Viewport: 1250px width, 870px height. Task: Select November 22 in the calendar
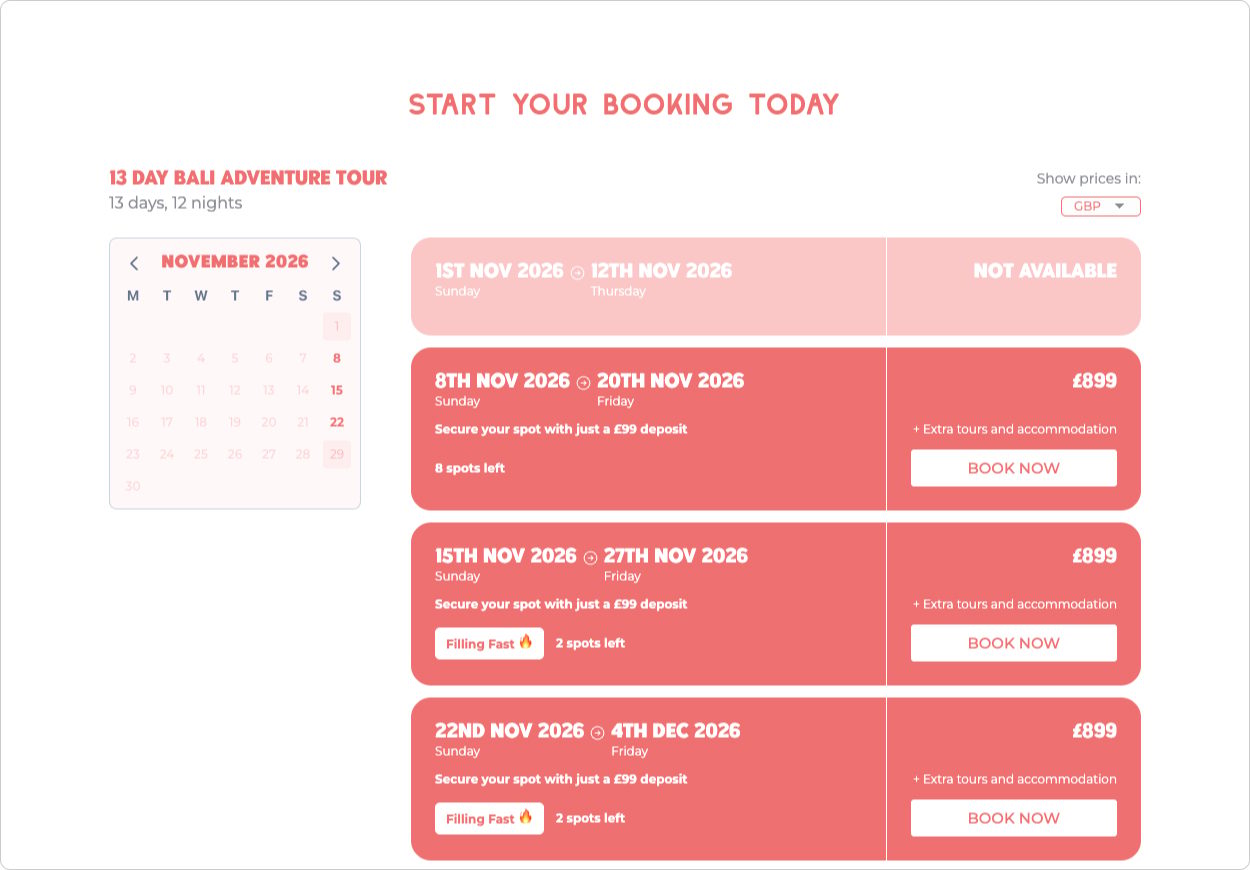[x=337, y=422]
